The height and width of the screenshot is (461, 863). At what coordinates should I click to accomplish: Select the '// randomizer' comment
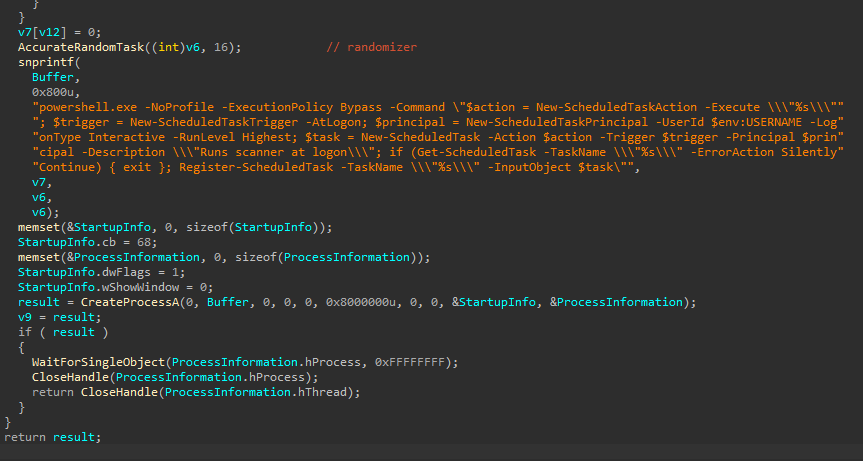[x=372, y=47]
